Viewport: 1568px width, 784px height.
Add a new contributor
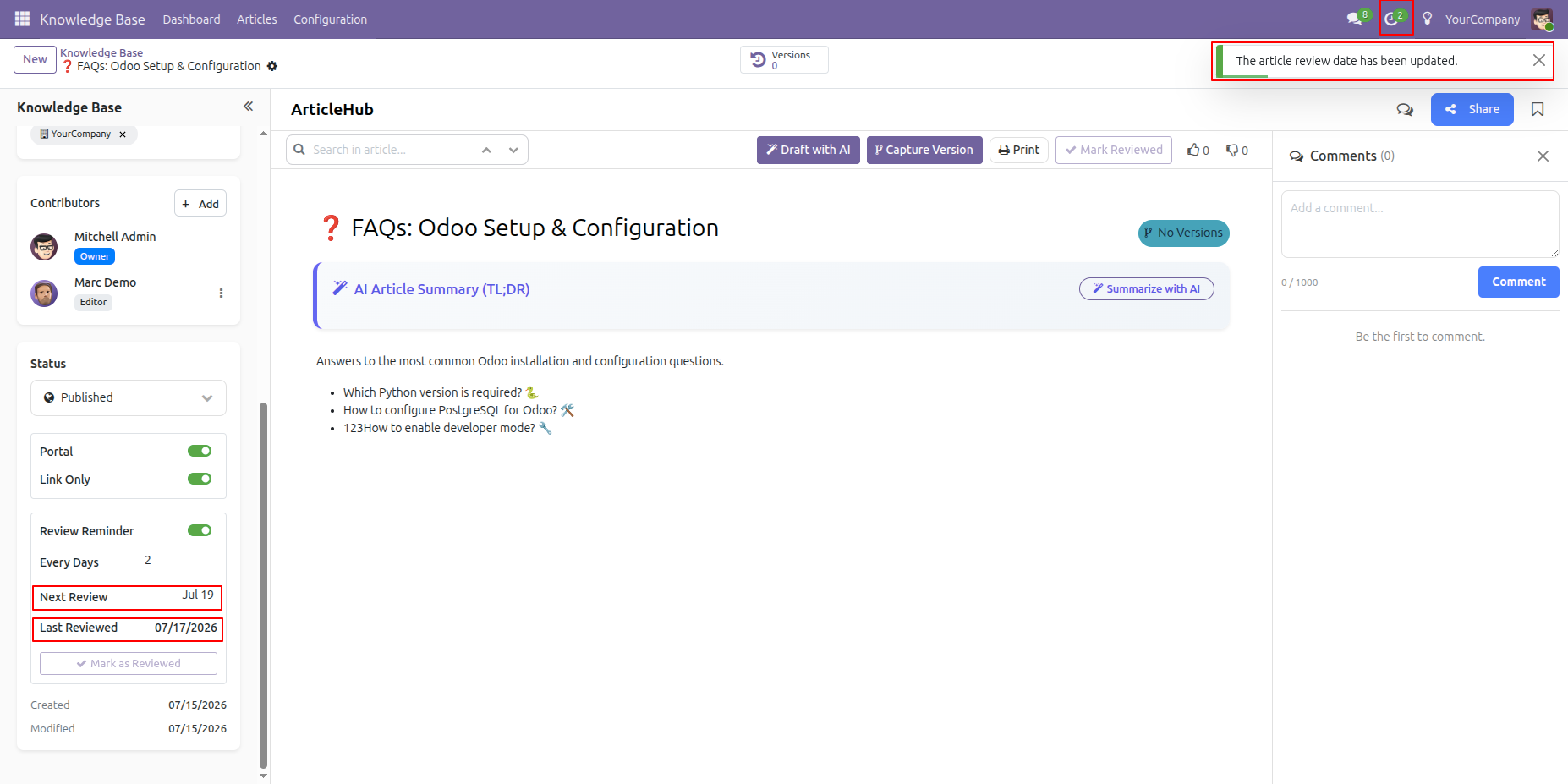200,203
